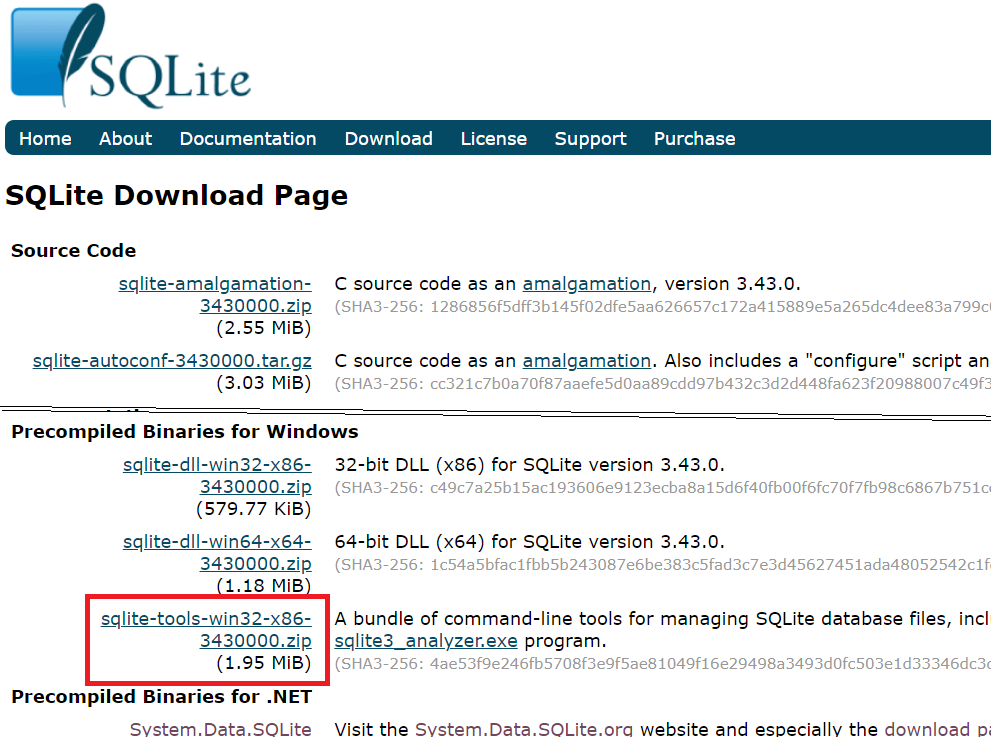
Task: Go to the About page
Action: tap(125, 138)
